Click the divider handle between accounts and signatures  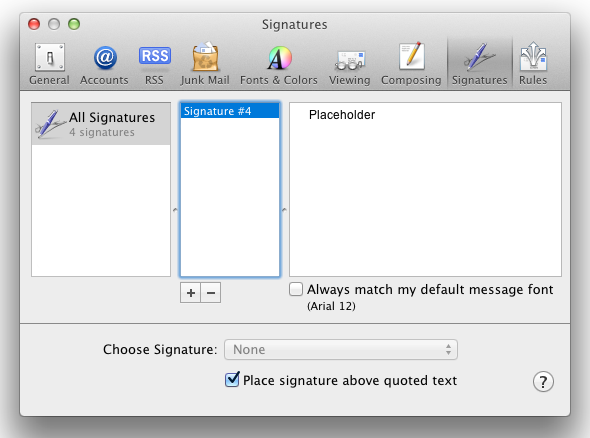pyautogui.click(x=175, y=210)
